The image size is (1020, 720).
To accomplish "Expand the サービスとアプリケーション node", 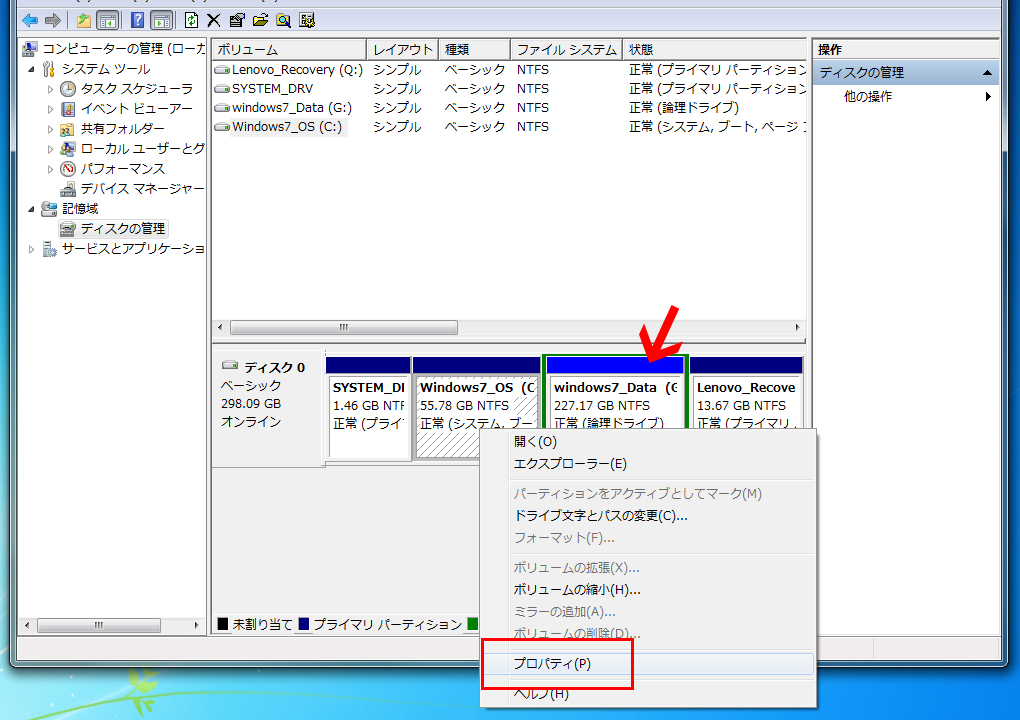I will 31,249.
